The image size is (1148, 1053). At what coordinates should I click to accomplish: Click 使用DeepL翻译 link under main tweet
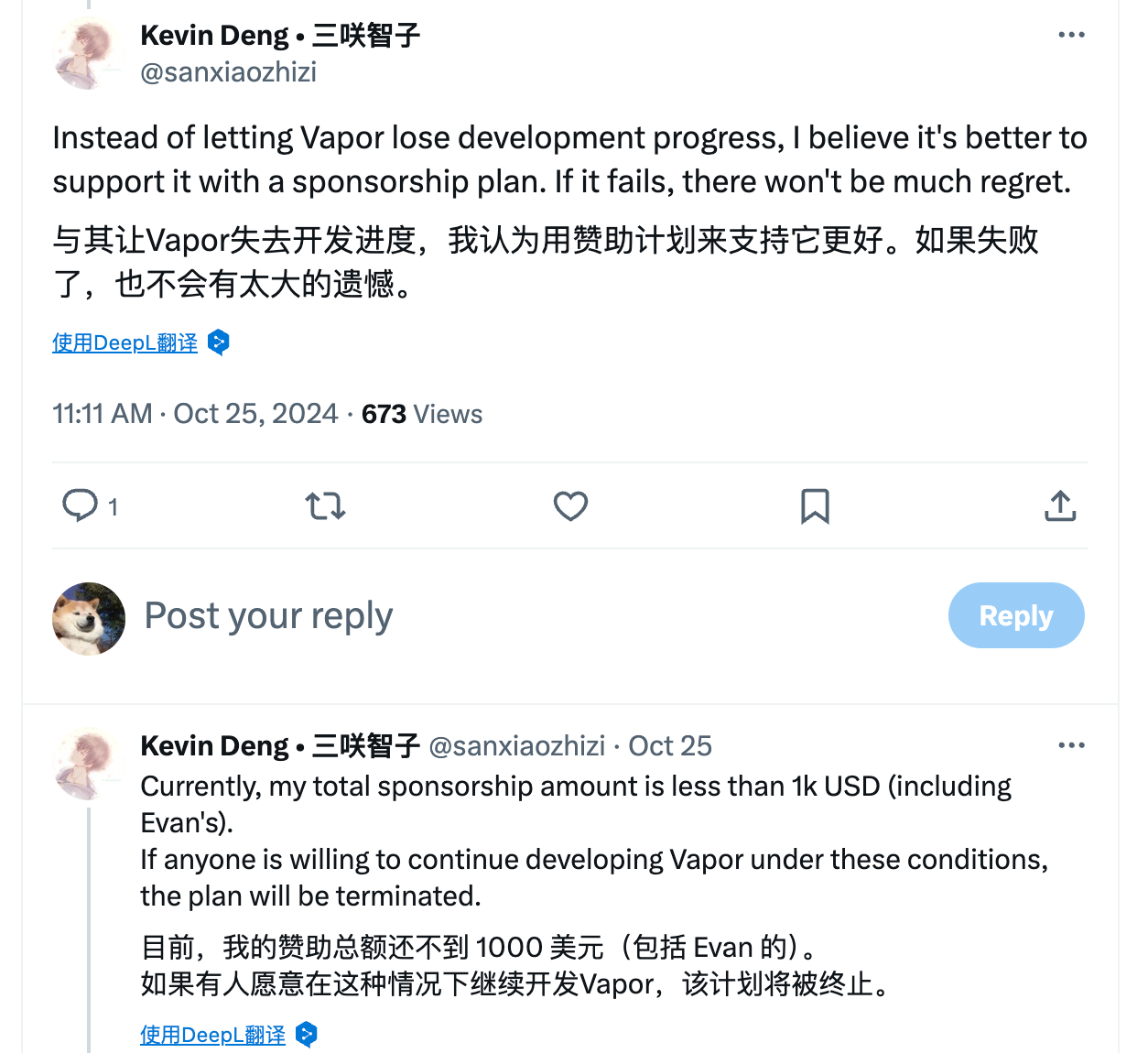pyautogui.click(x=125, y=342)
